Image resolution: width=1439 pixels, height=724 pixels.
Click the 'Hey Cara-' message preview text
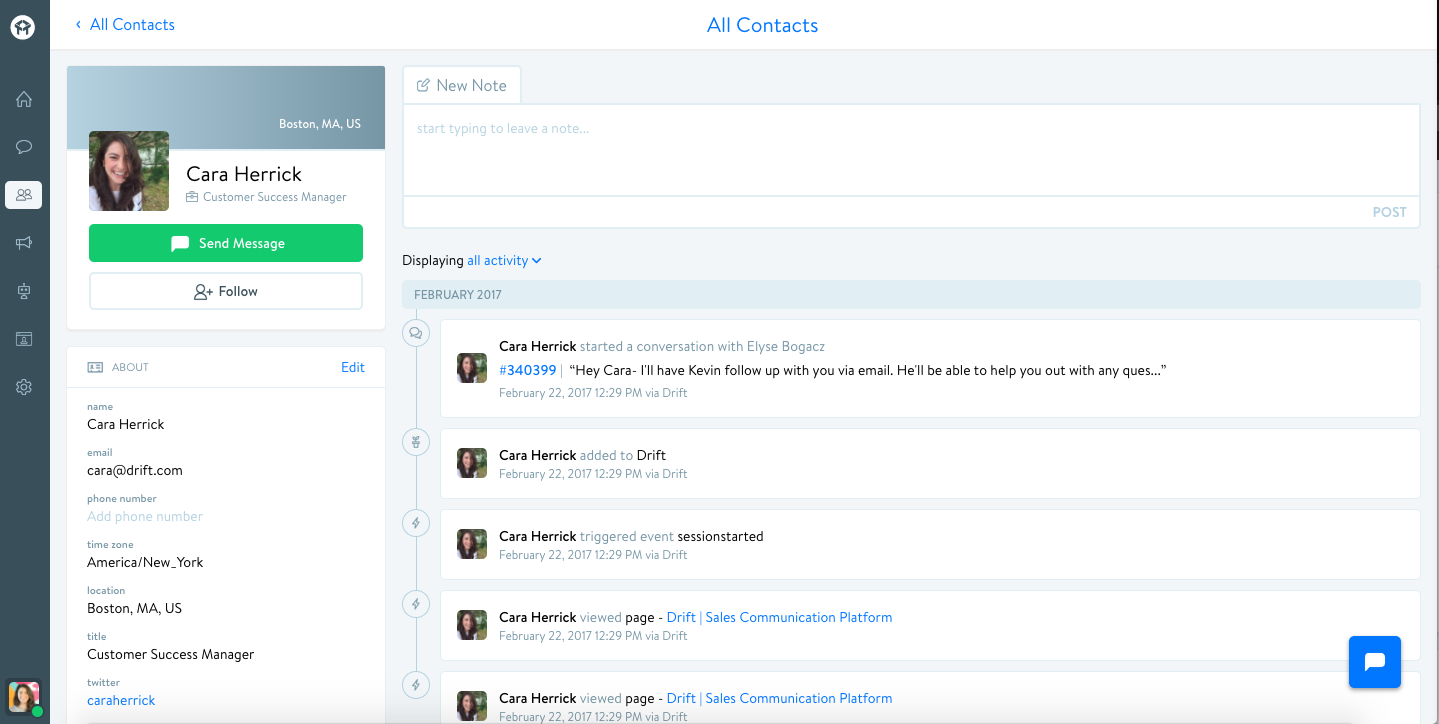point(867,370)
